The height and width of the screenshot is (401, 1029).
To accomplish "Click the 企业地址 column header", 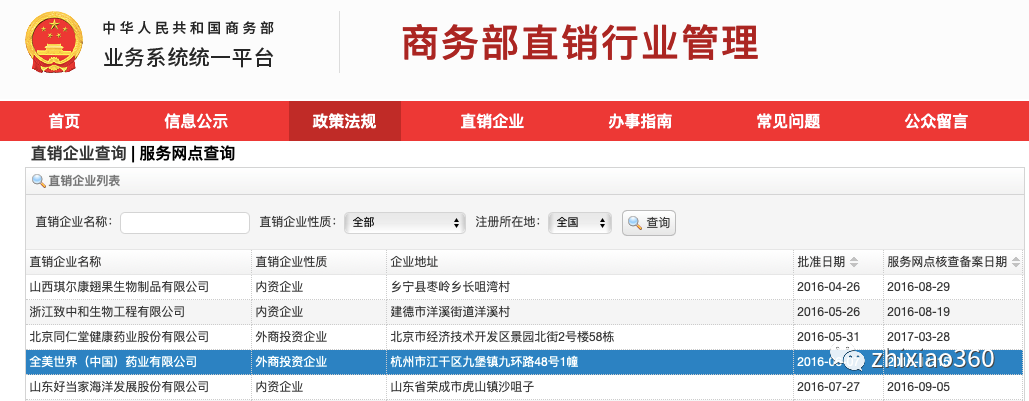I will point(590,262).
